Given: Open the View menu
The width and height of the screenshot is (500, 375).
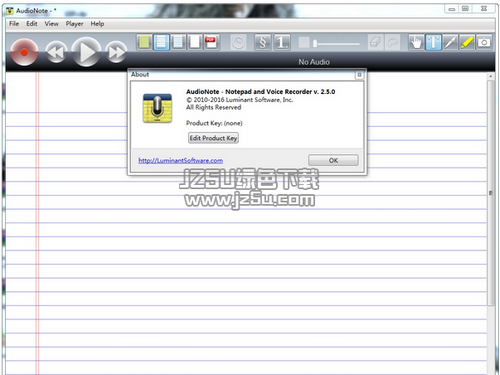Looking at the screenshot, I should pos(52,24).
